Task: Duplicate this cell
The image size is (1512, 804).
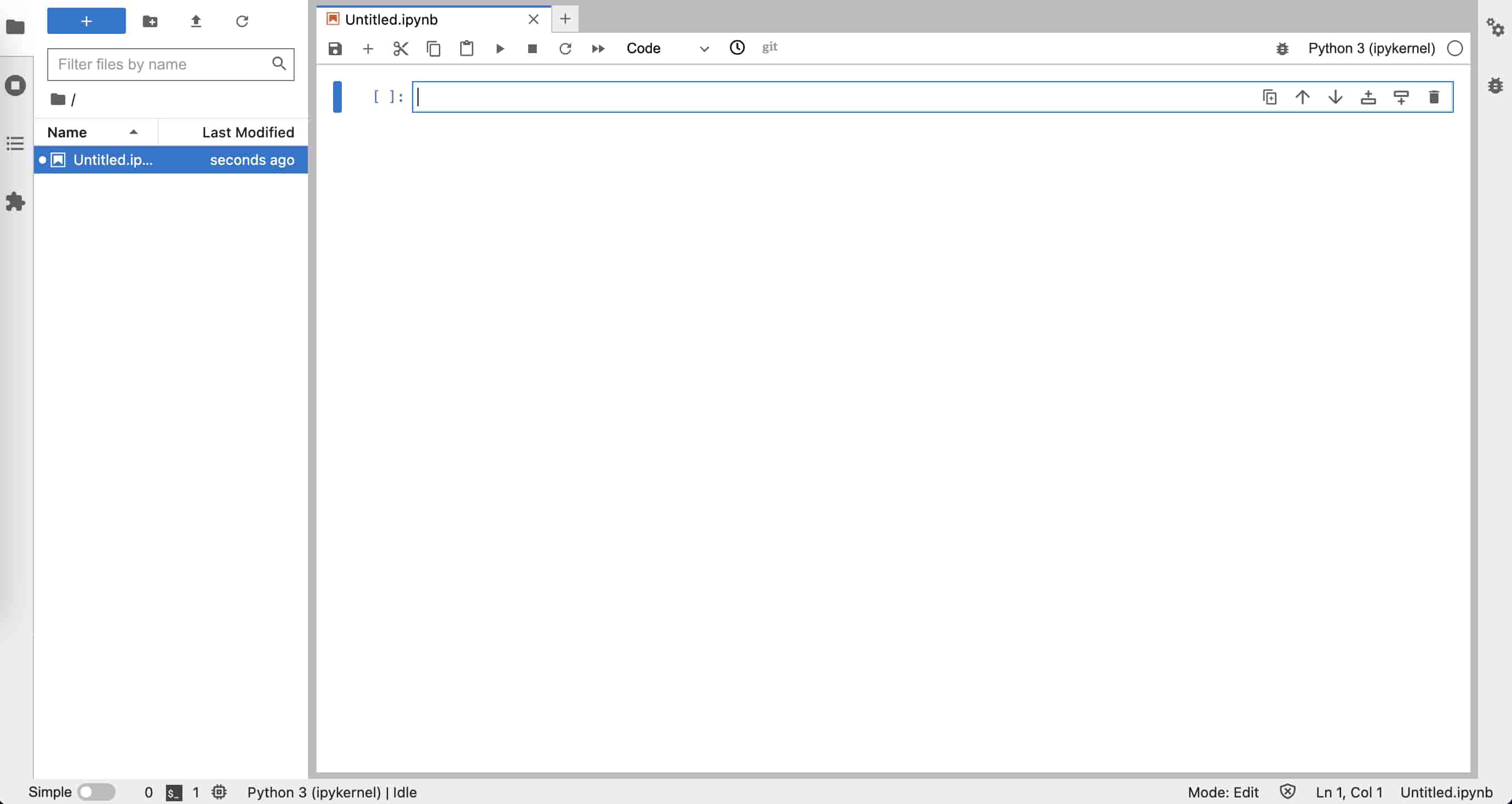Action: 1270,97
